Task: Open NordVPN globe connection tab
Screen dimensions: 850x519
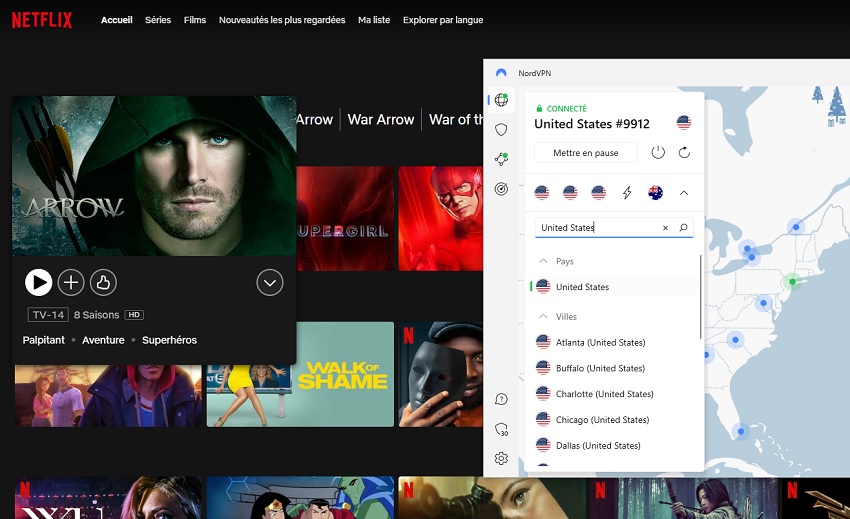Action: point(501,100)
